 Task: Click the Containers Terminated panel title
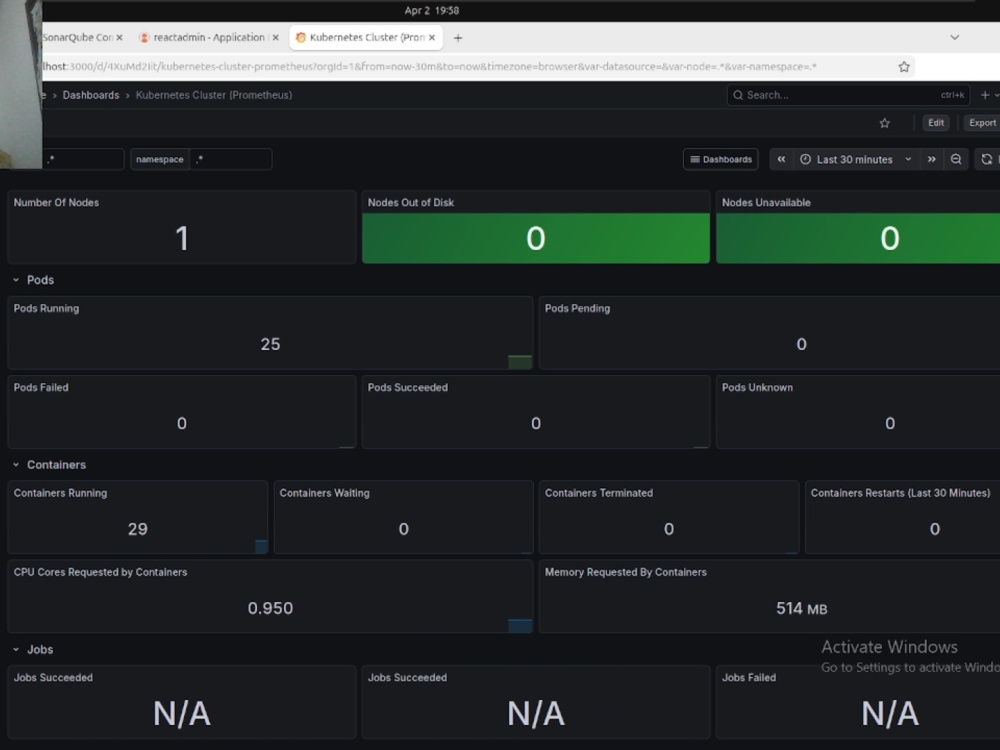tap(598, 494)
